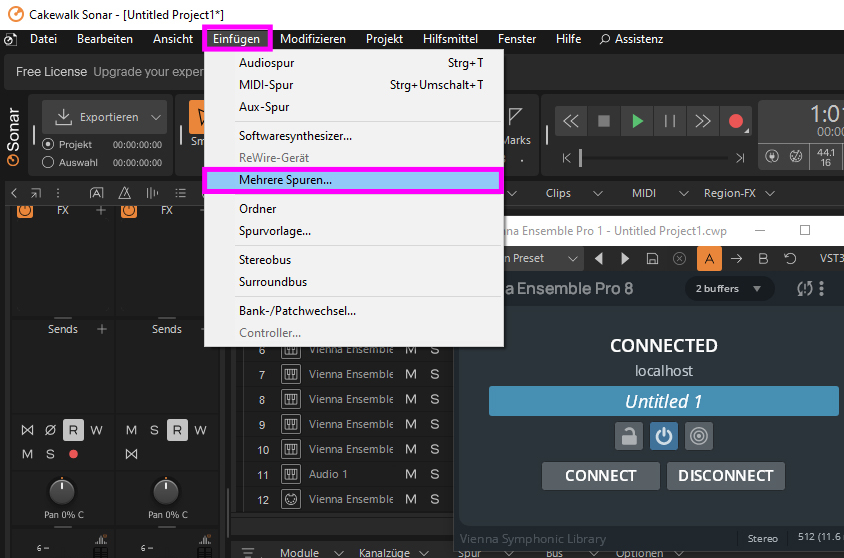The image size is (844, 558).
Task: Solo the second channel strip
Action: (x=154, y=430)
